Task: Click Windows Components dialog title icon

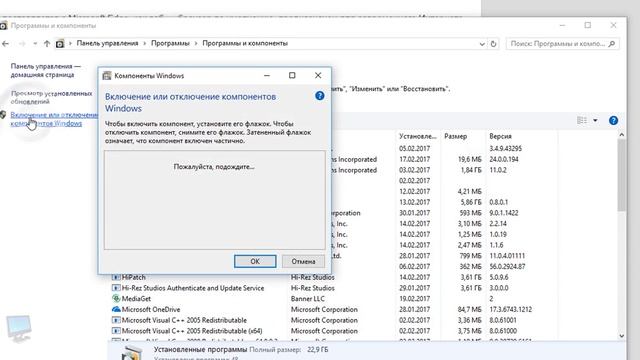Action: click(x=107, y=76)
